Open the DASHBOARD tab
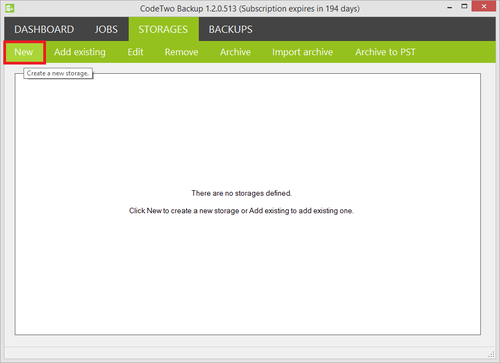 coord(44,29)
